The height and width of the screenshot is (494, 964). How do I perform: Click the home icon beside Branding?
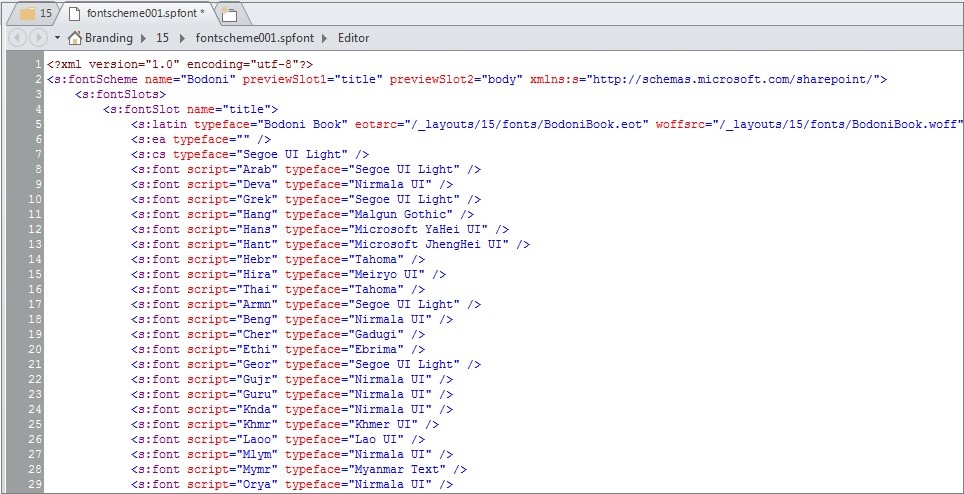[x=75, y=38]
